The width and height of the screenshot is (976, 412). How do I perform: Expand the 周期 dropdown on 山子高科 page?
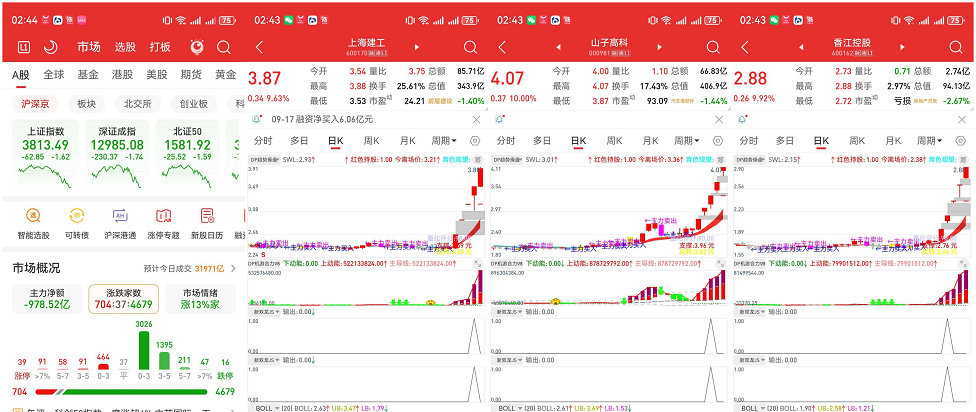686,141
